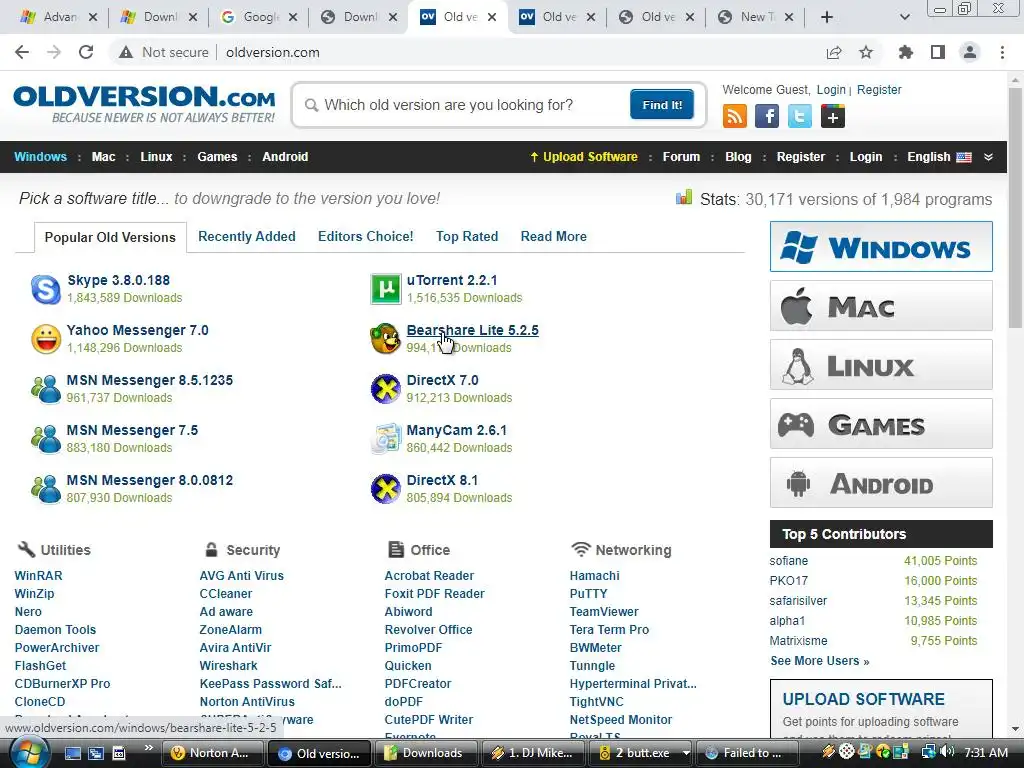Image resolution: width=1024 pixels, height=768 pixels.
Task: Select the English language option
Action: [x=939, y=157]
